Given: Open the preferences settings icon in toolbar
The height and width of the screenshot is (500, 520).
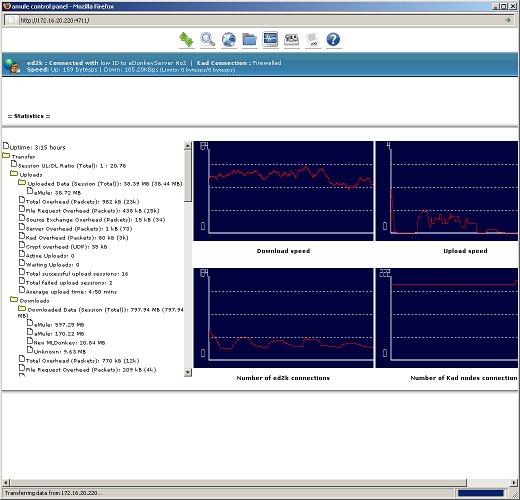Looking at the screenshot, I should point(291,40).
